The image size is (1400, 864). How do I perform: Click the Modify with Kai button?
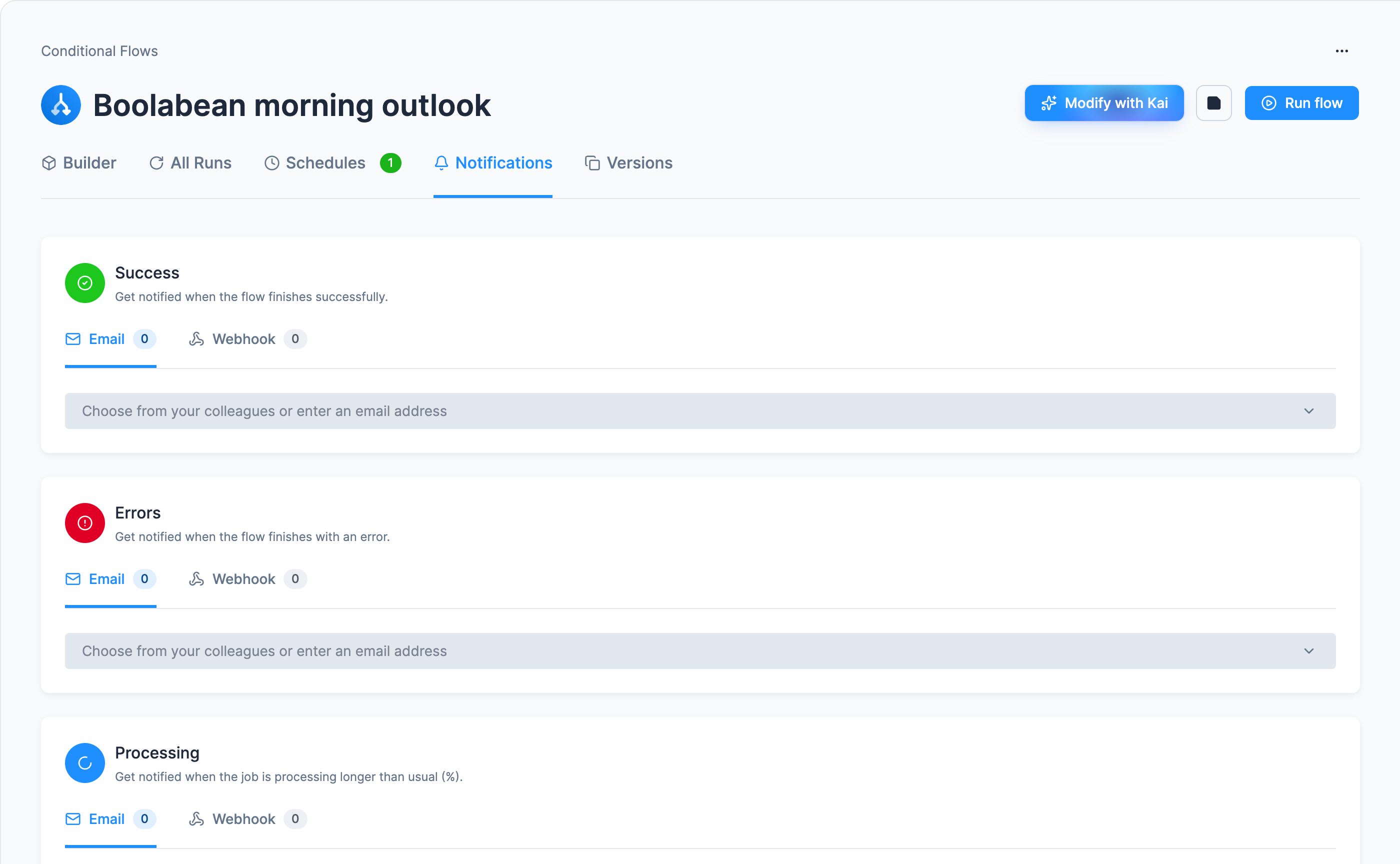(1104, 103)
